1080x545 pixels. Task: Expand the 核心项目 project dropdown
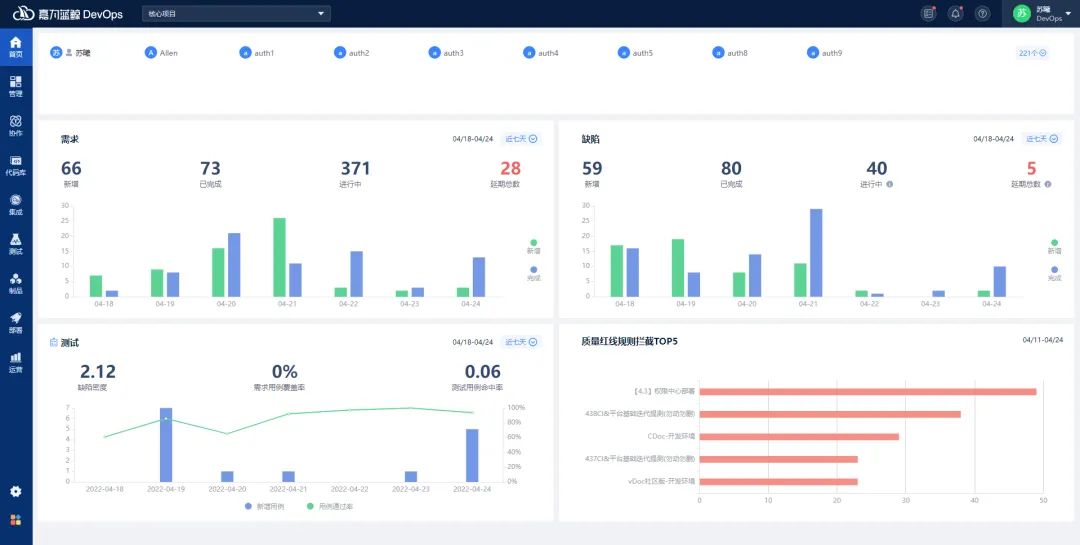click(236, 13)
